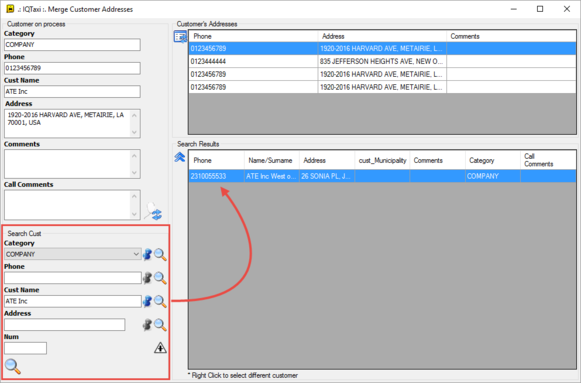
Task: Toggle the pin icon beside search Address
Action: click(x=147, y=325)
